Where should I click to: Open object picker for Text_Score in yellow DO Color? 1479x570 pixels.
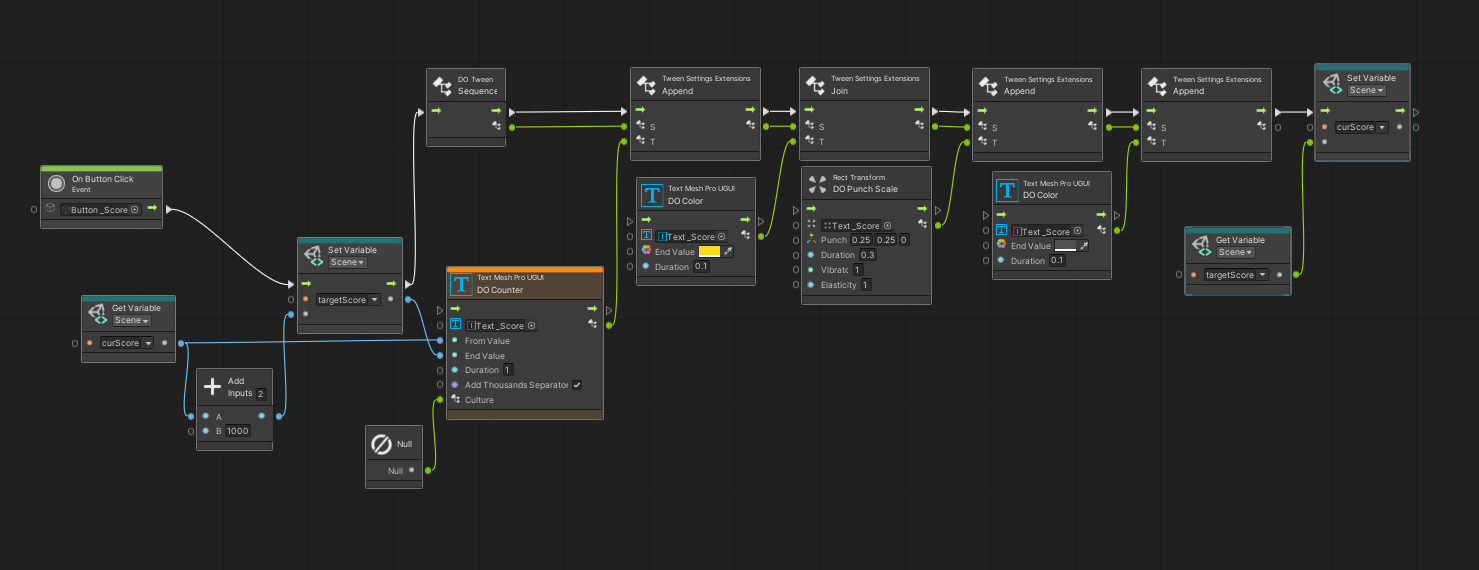click(721, 237)
